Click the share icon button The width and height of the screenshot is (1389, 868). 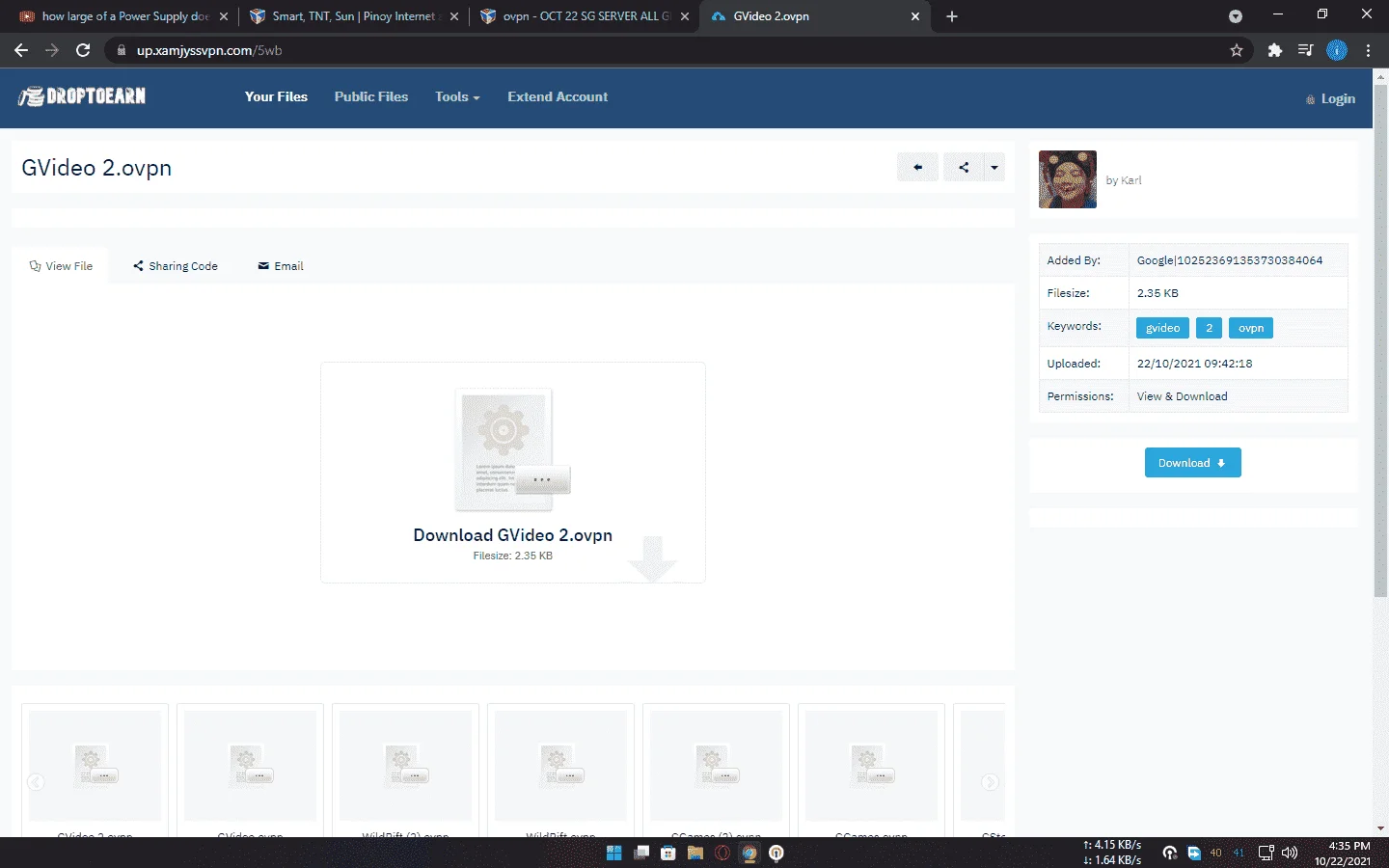pyautogui.click(x=964, y=167)
